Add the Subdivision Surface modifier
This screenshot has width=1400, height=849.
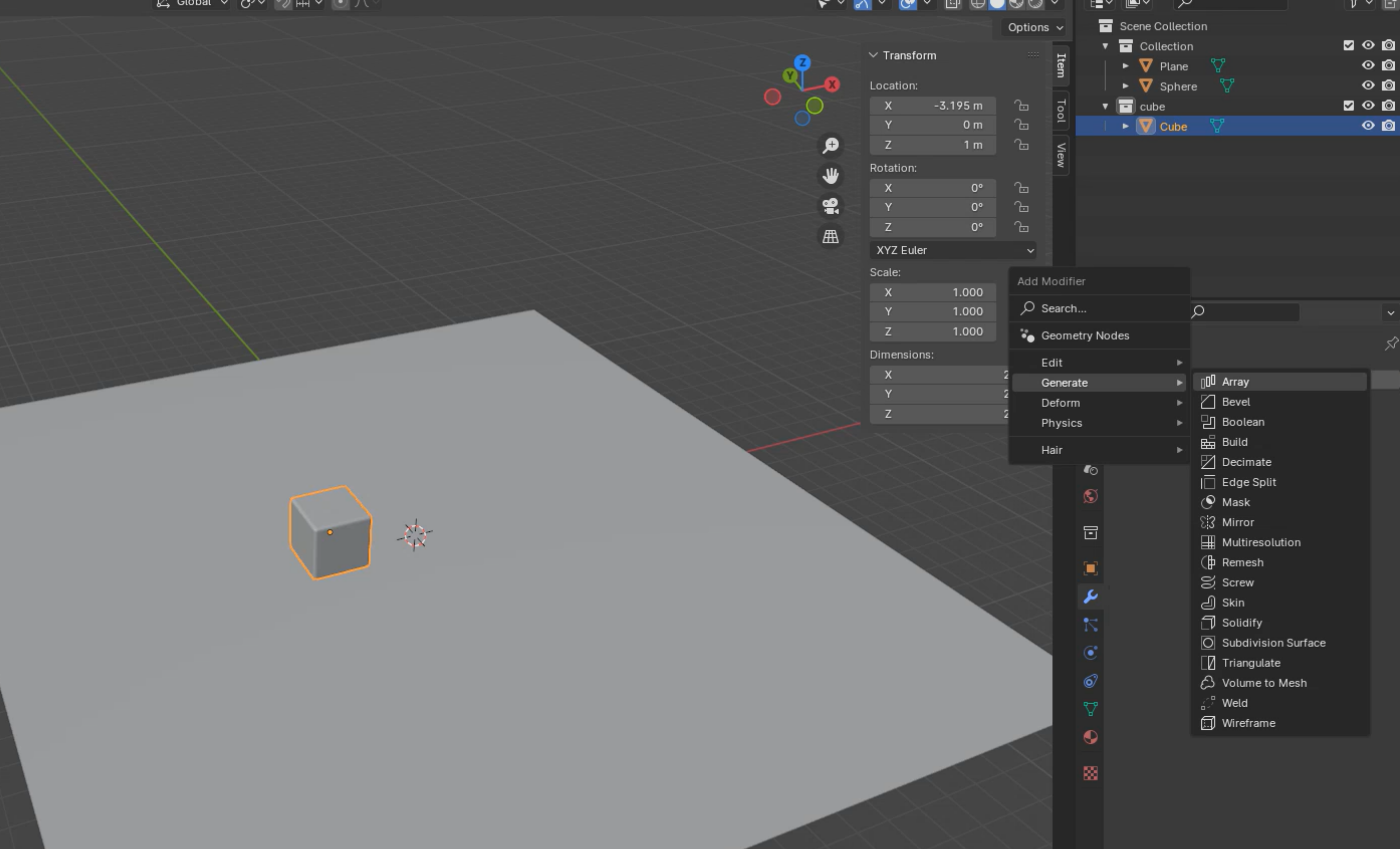[1280, 642]
